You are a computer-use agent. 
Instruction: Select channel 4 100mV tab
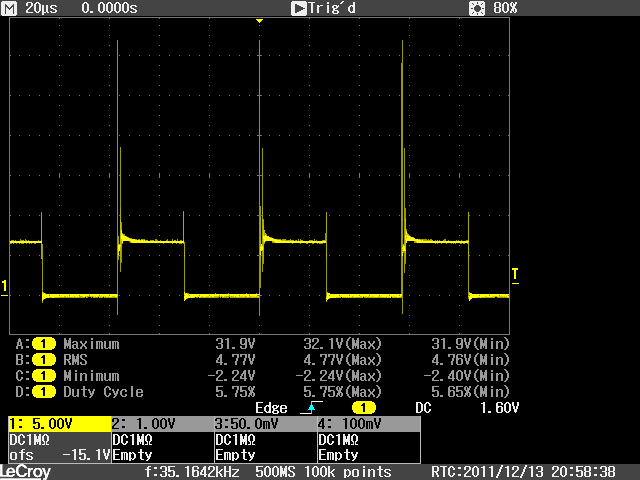(x=369, y=424)
